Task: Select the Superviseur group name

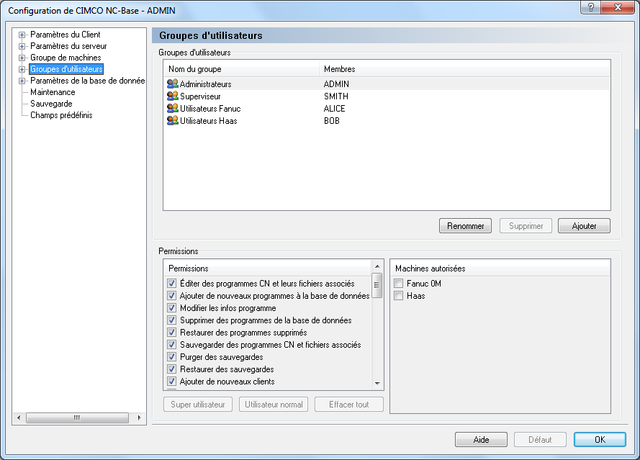Action: click(x=200, y=96)
